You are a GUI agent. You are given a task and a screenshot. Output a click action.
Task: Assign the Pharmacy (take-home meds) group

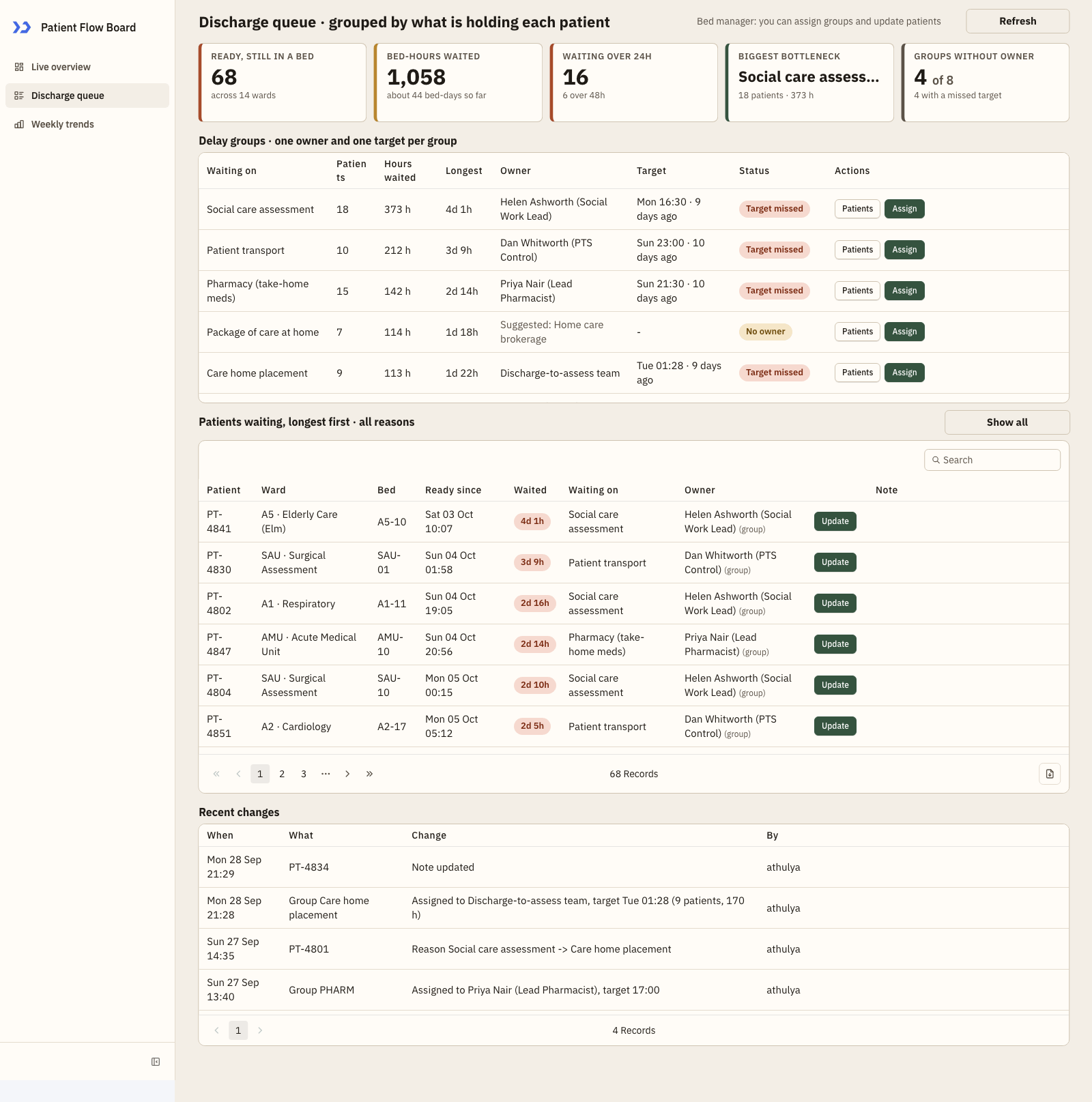tap(904, 291)
